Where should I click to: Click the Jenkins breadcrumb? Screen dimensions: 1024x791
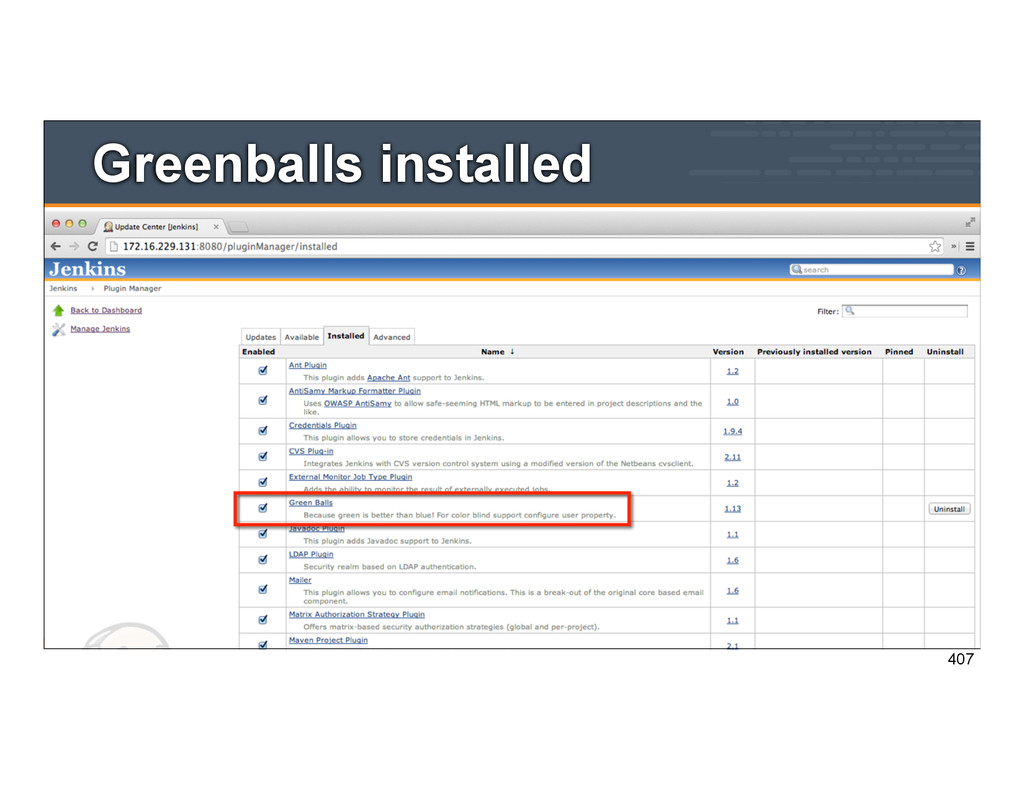click(63, 288)
